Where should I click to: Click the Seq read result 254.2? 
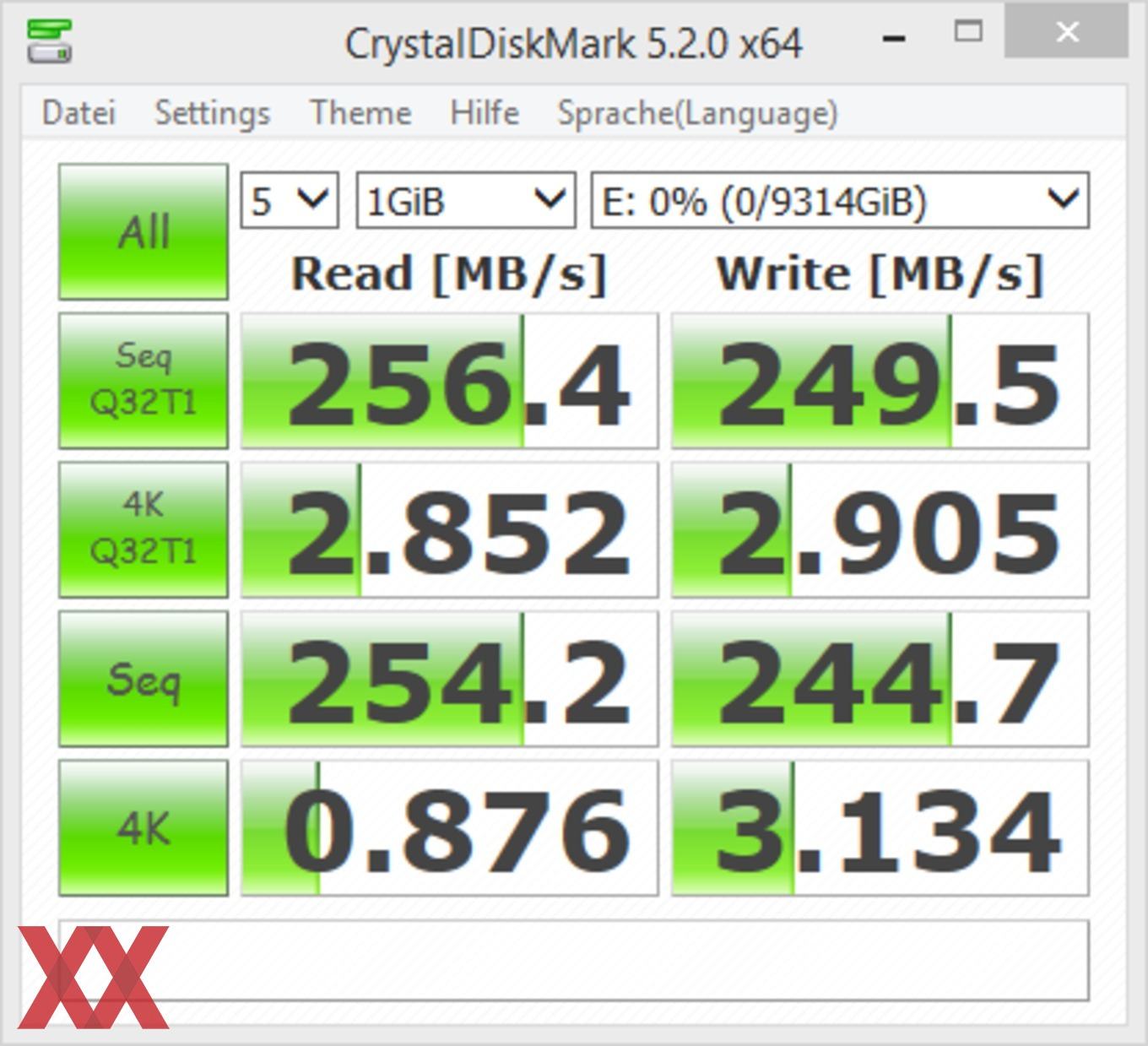click(x=449, y=679)
